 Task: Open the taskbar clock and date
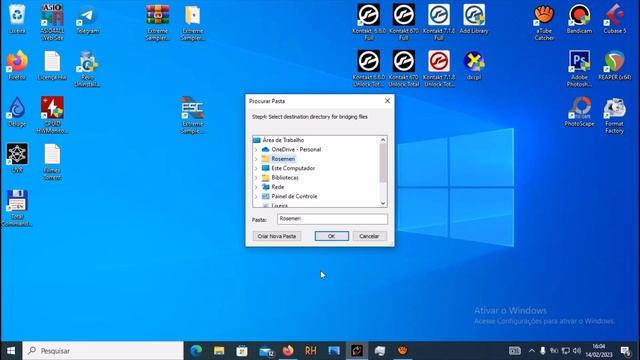(599, 351)
